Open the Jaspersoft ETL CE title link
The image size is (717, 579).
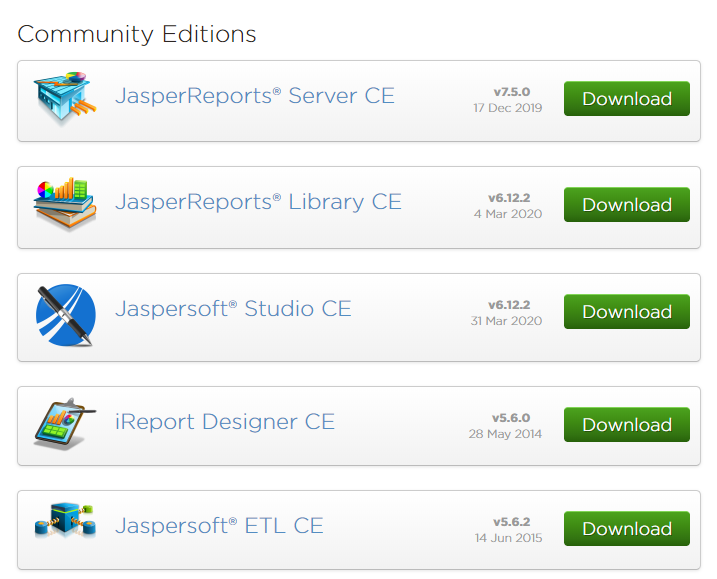point(219,525)
